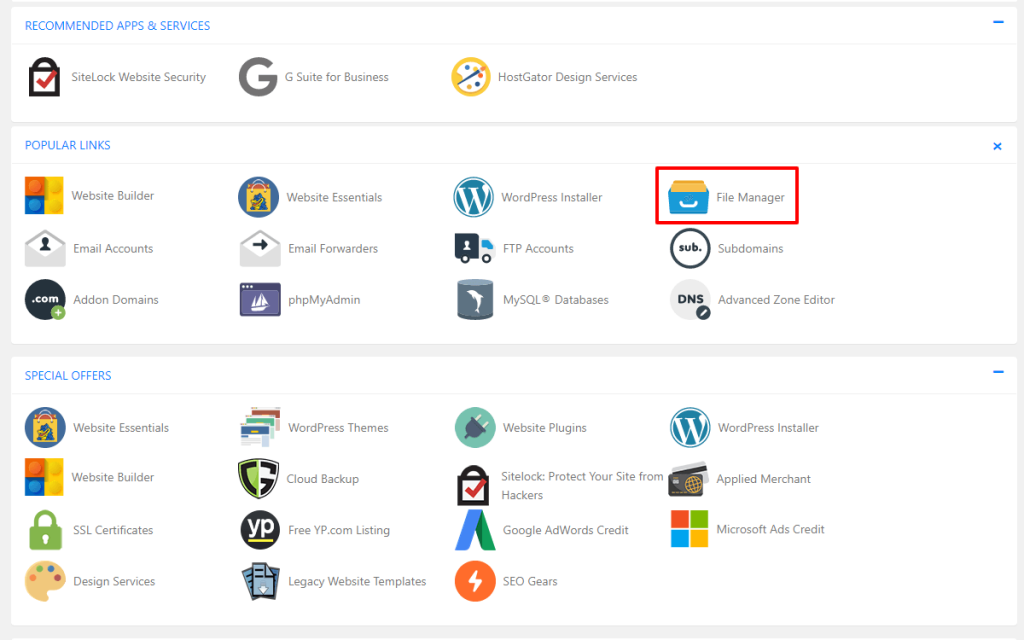Click the WordPress Themes stacked pages icon
The width and height of the screenshot is (1024, 640).
pos(260,427)
